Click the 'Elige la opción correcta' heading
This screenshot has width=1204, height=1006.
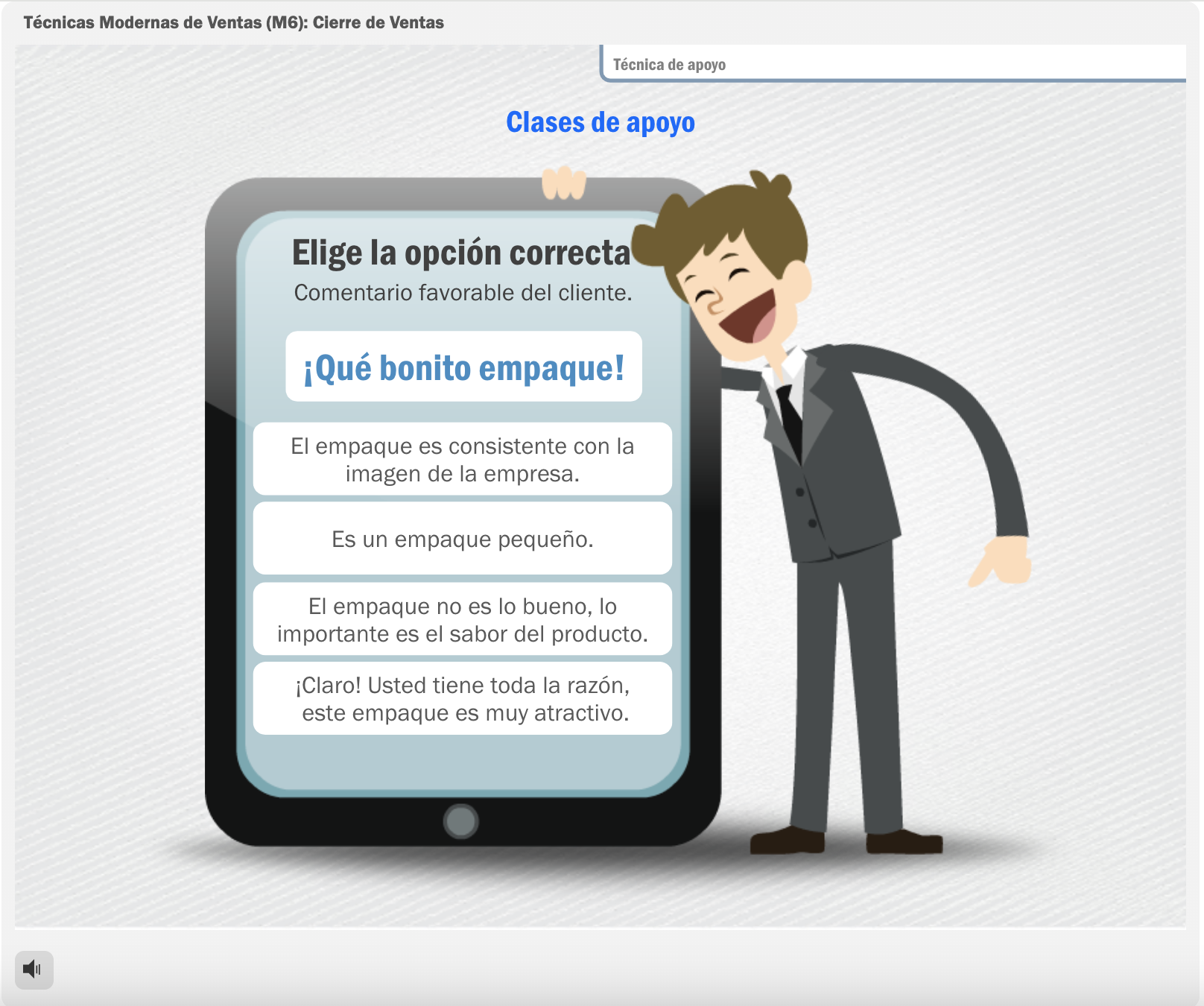[x=461, y=253]
